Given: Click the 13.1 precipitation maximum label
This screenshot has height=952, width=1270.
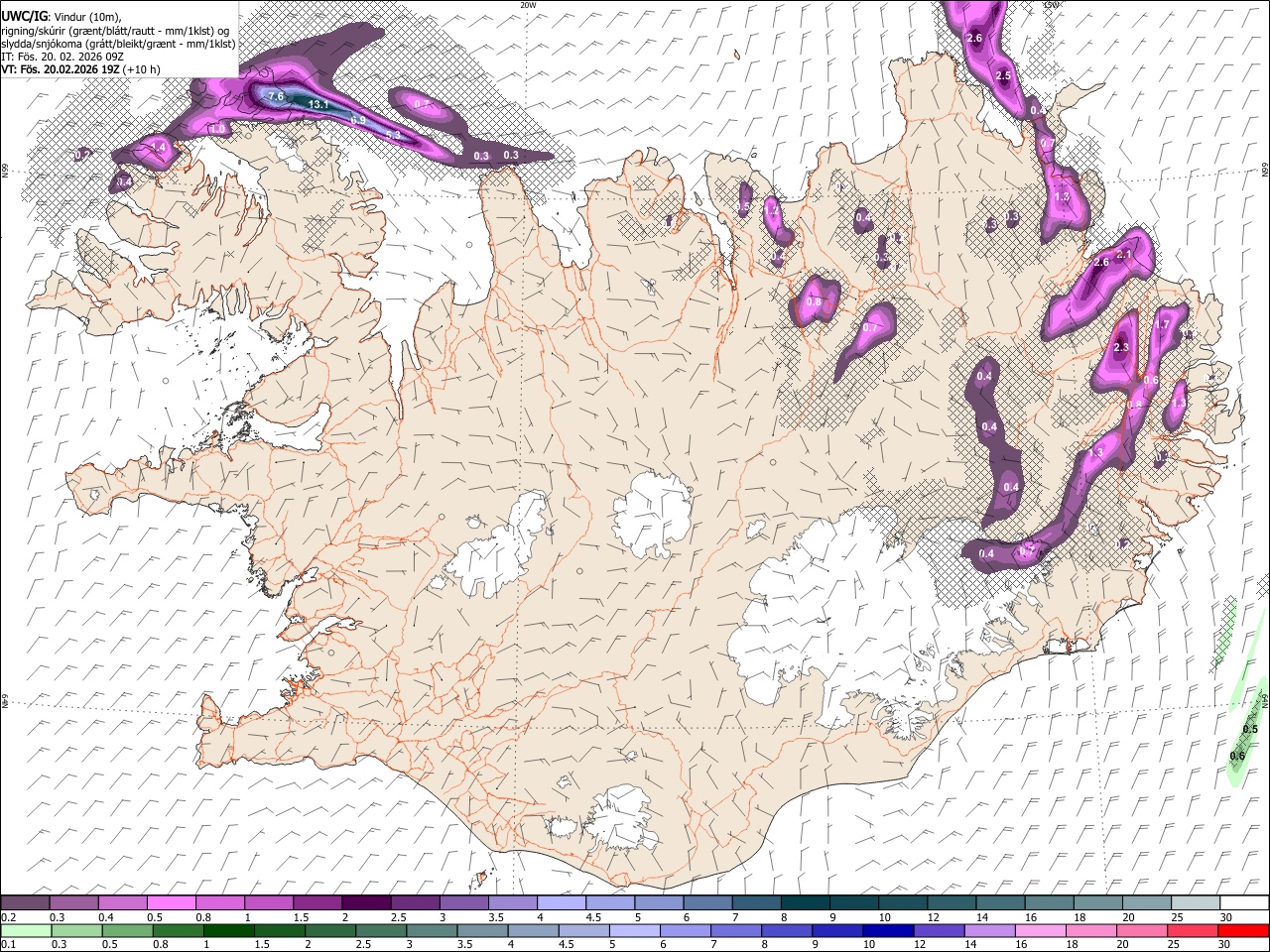Looking at the screenshot, I should point(318,104).
